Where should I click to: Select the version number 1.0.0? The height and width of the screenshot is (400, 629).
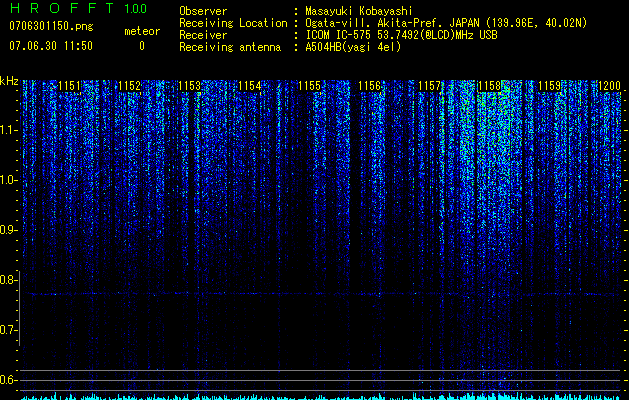click(x=136, y=9)
